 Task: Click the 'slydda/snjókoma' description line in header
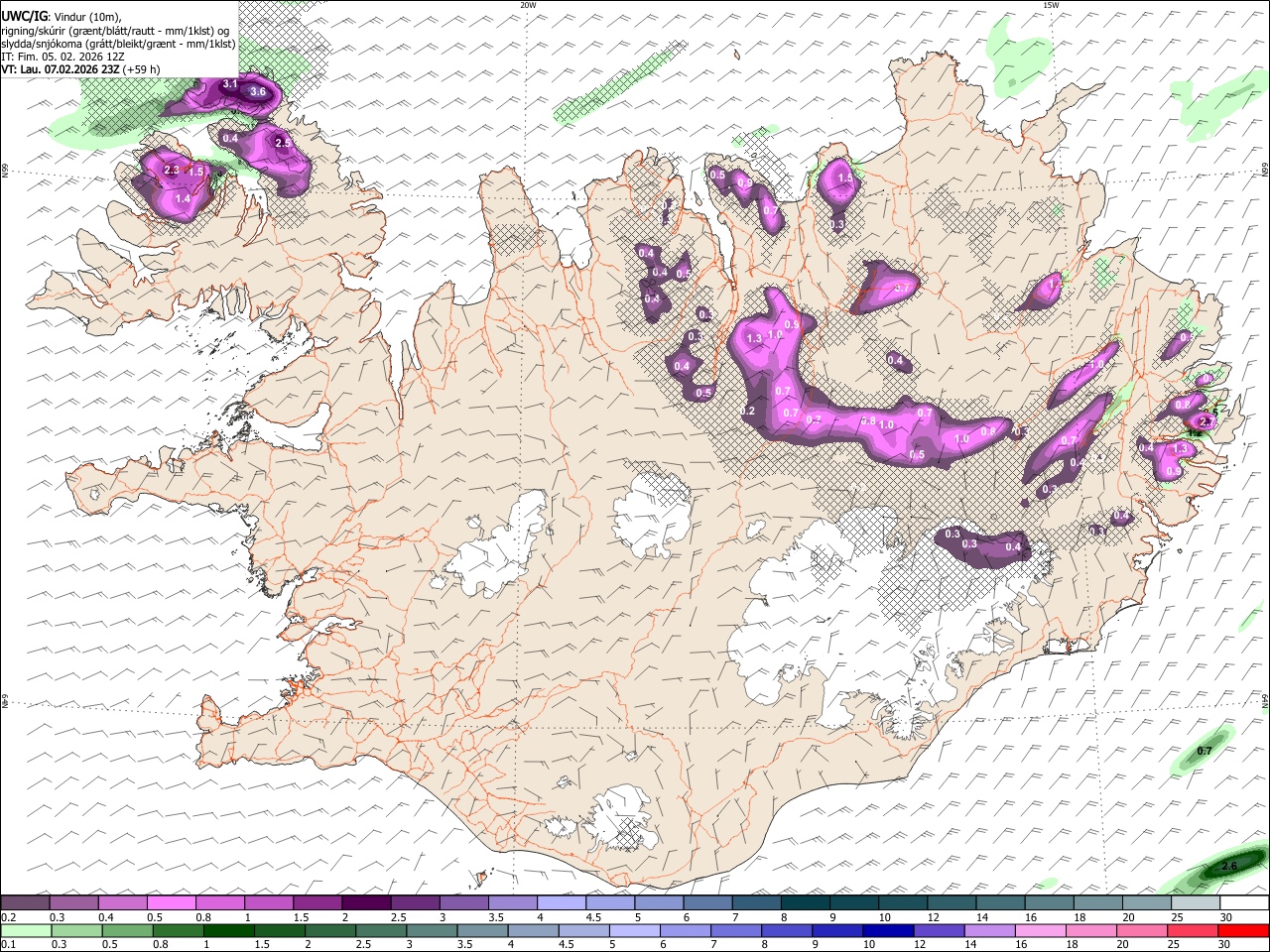(118, 44)
